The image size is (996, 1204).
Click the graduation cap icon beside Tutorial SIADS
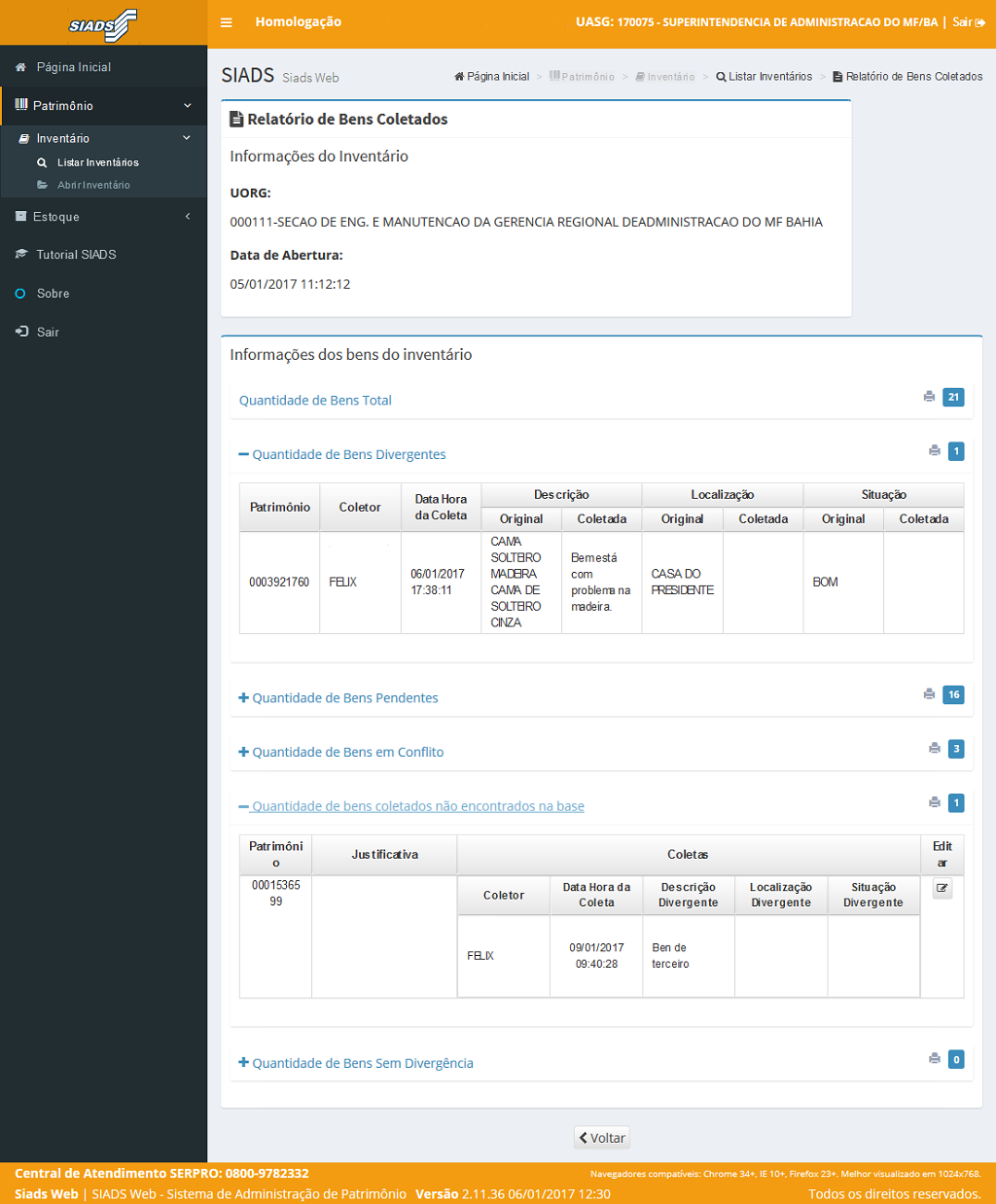tap(21, 255)
